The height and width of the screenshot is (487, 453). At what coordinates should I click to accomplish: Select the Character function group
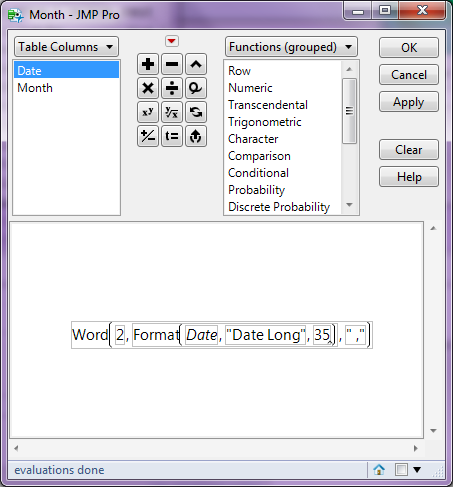[253, 139]
